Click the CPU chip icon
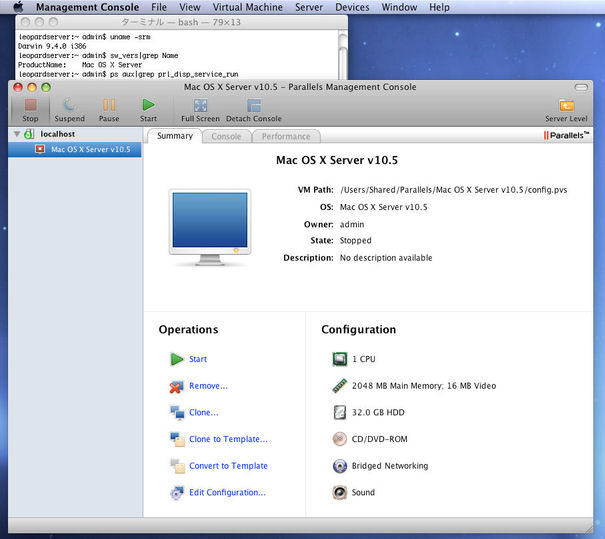 (x=340, y=359)
